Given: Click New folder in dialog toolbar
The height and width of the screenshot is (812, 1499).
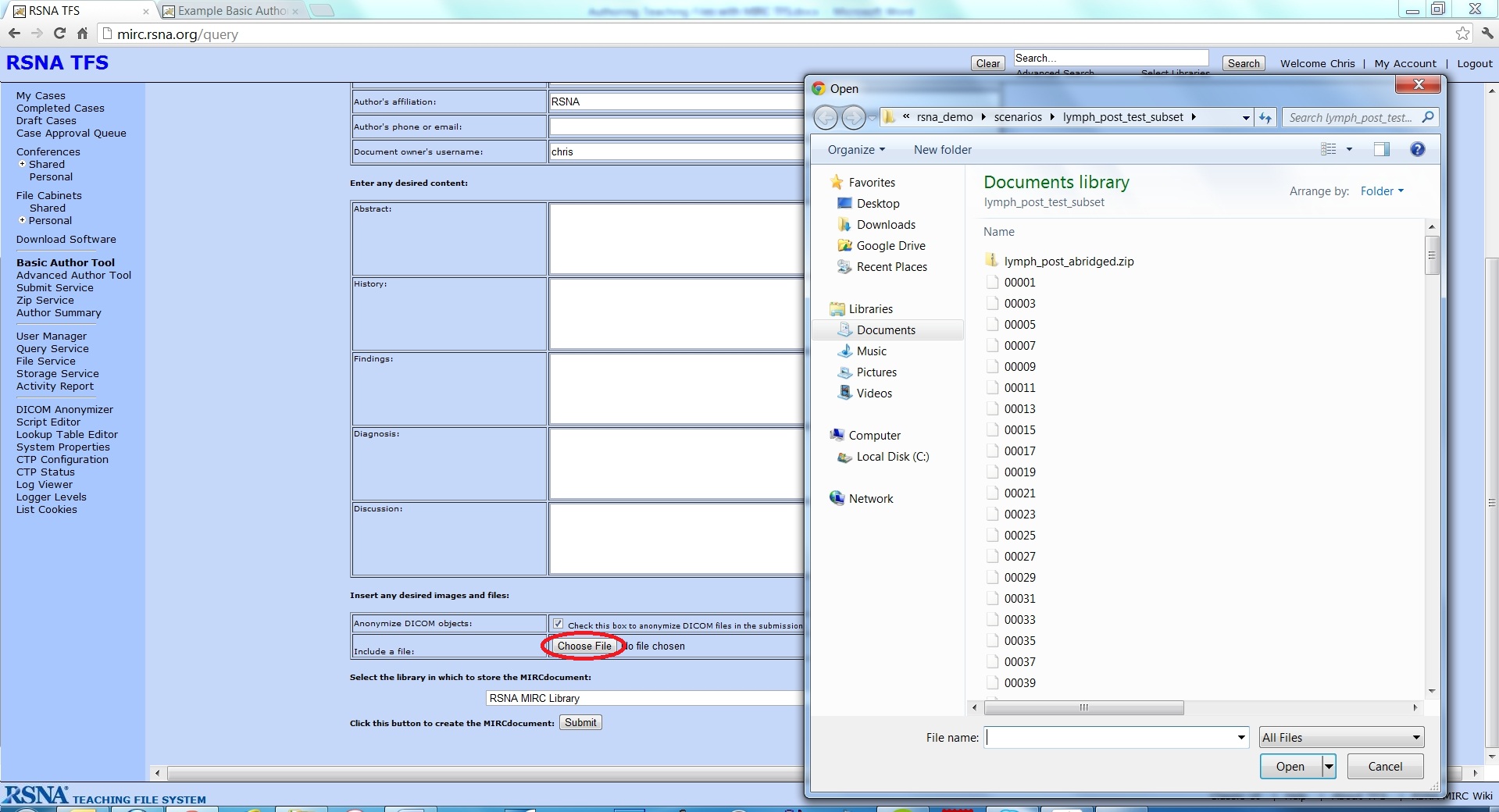Looking at the screenshot, I should click(x=943, y=150).
